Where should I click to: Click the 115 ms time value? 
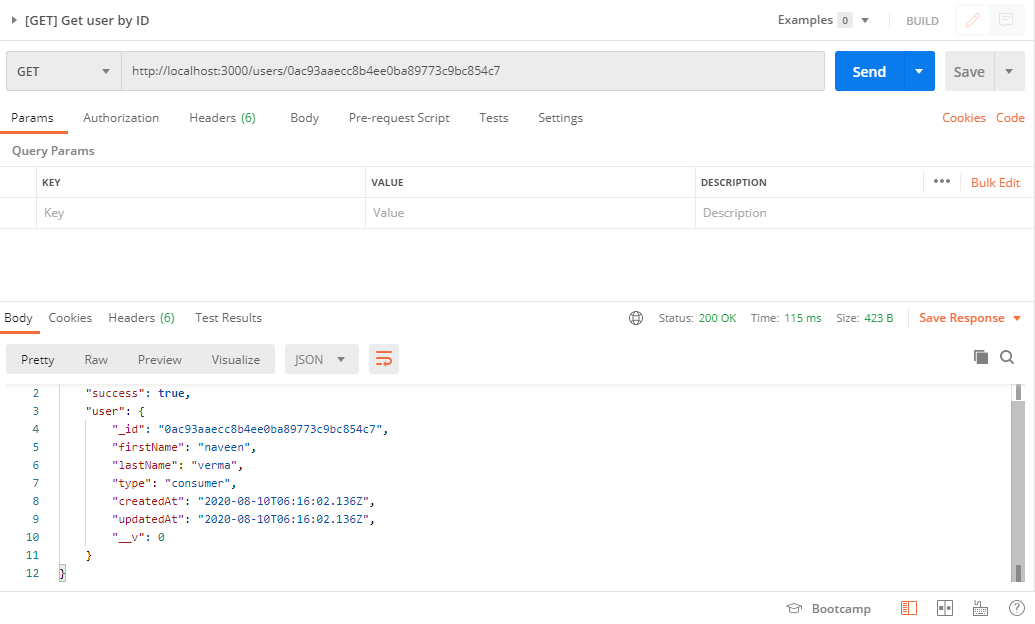(x=803, y=318)
